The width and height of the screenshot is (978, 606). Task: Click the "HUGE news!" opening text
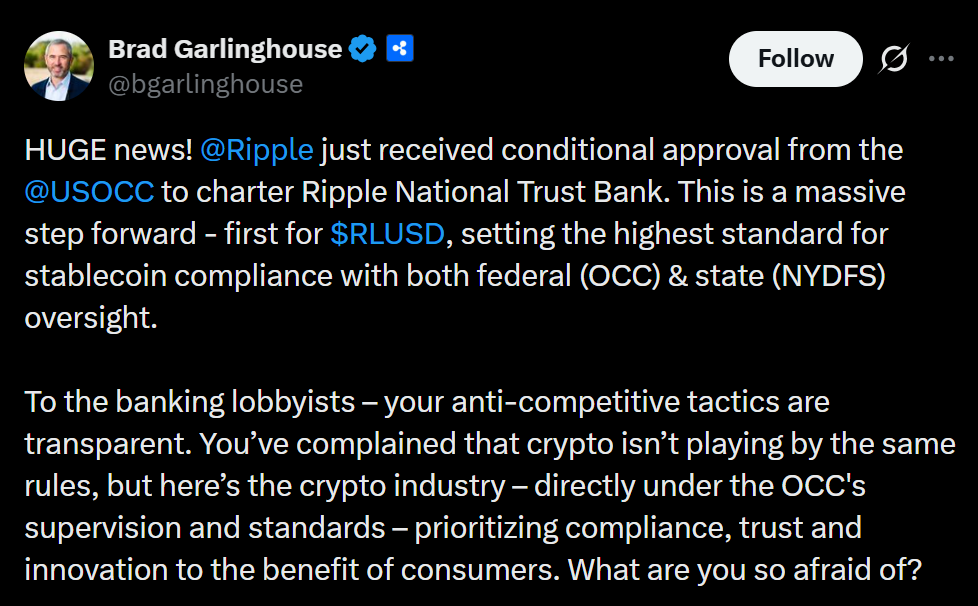point(108,150)
